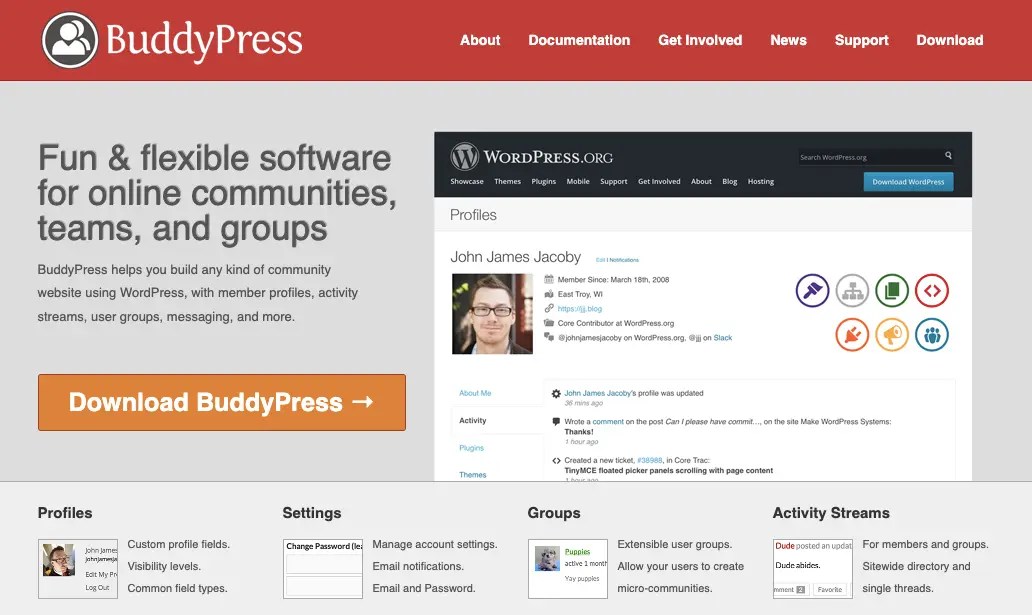The image size is (1032, 615).
Task: Click the Get Involved menu item
Action: coord(699,40)
